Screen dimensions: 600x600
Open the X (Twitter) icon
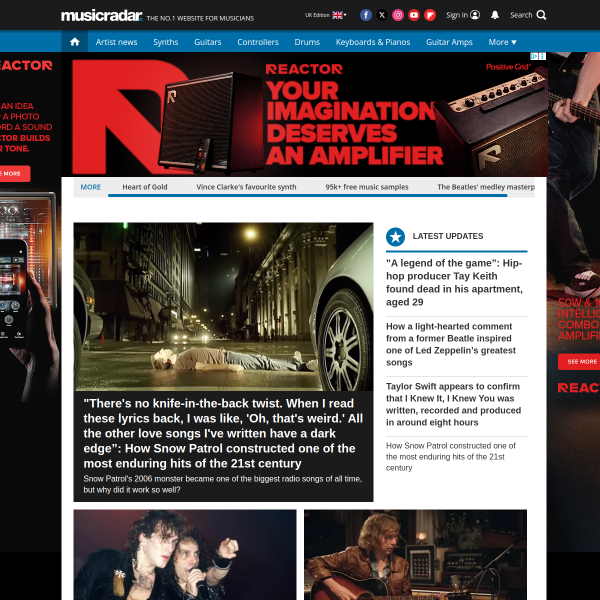(x=382, y=15)
